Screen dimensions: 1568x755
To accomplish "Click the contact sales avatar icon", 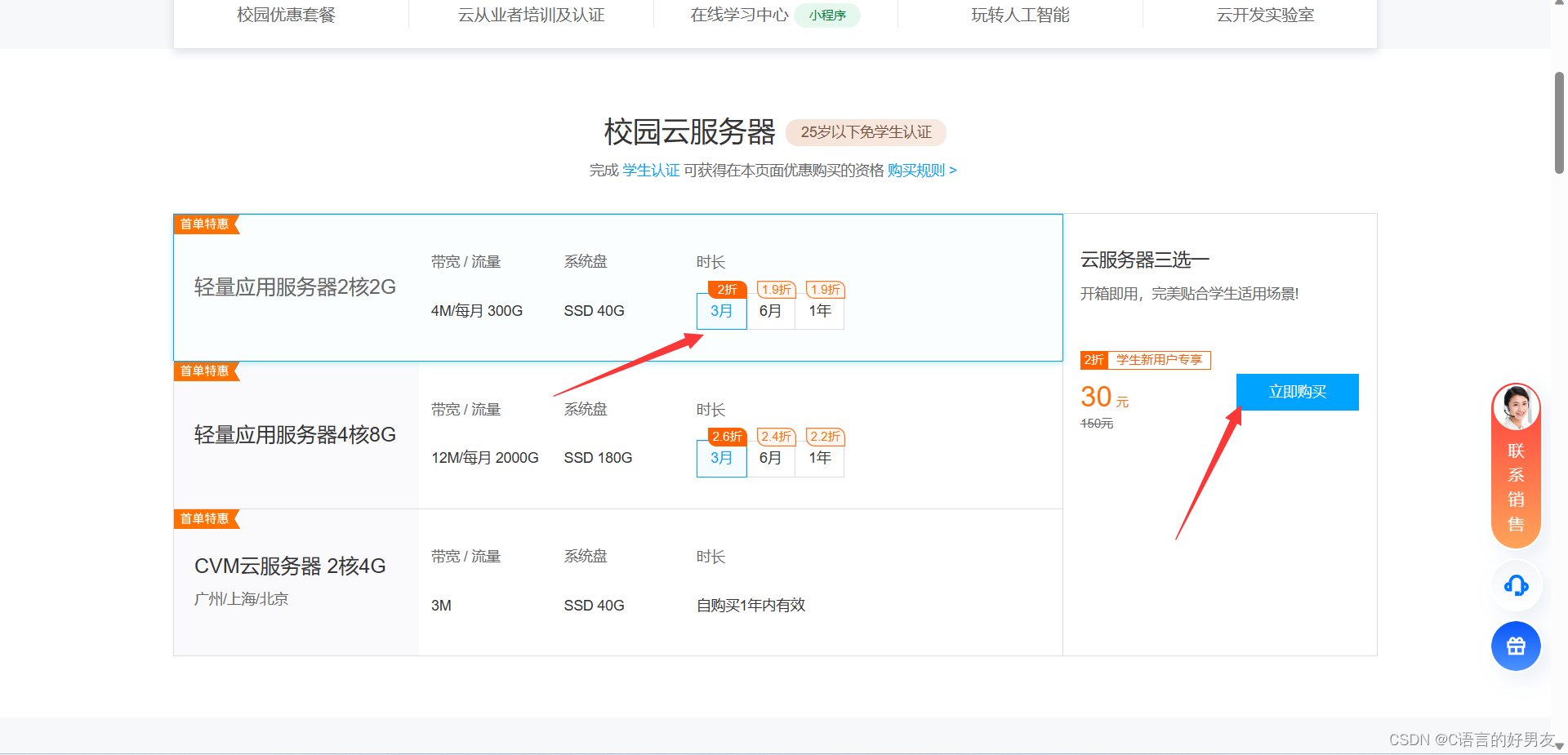I will [x=1516, y=408].
